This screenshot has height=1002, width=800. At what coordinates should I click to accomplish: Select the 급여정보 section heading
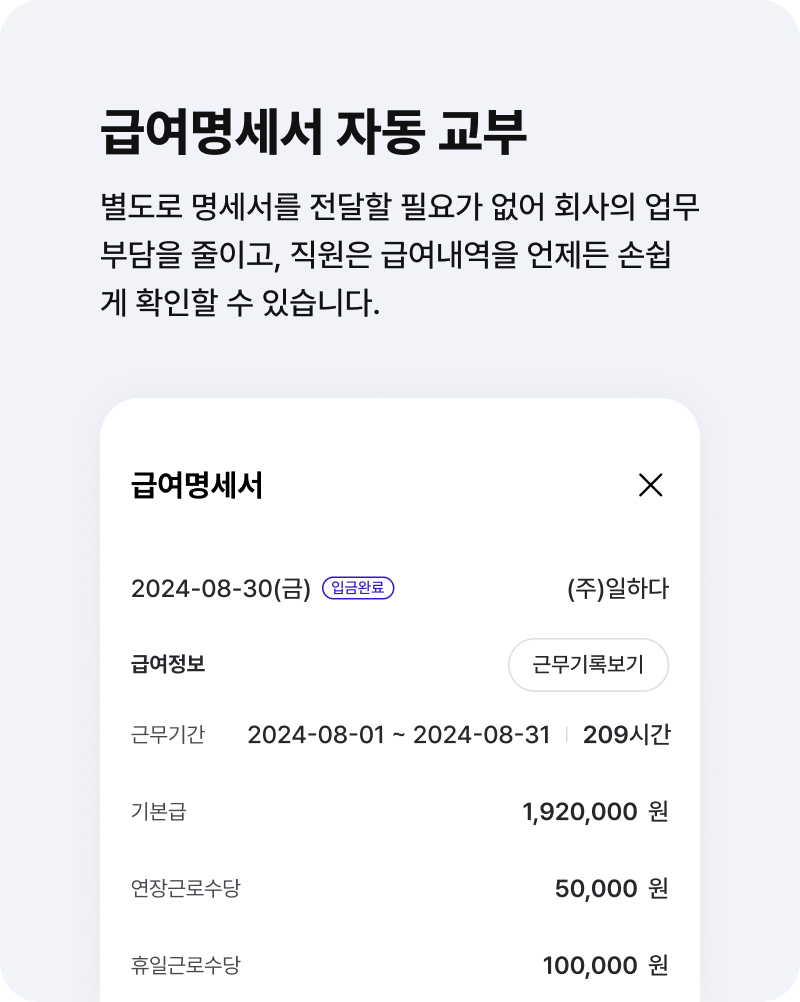point(168,664)
